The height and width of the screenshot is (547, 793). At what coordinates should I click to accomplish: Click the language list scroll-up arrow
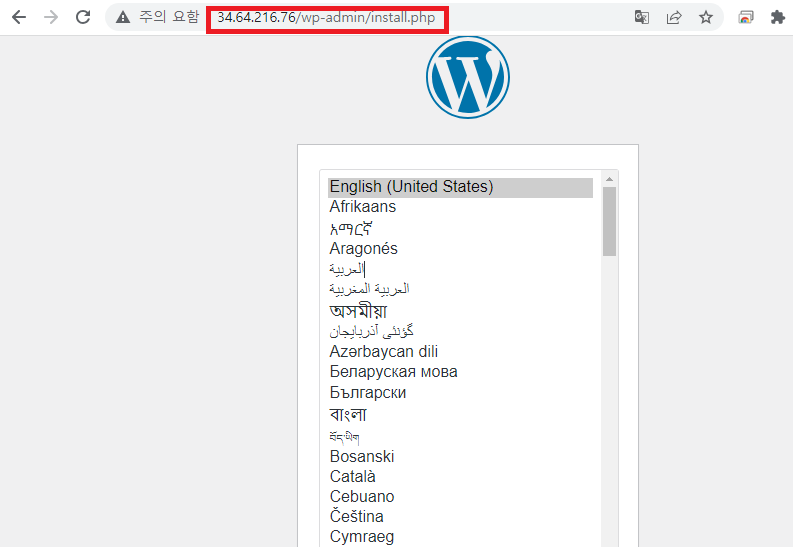pyautogui.click(x=609, y=179)
